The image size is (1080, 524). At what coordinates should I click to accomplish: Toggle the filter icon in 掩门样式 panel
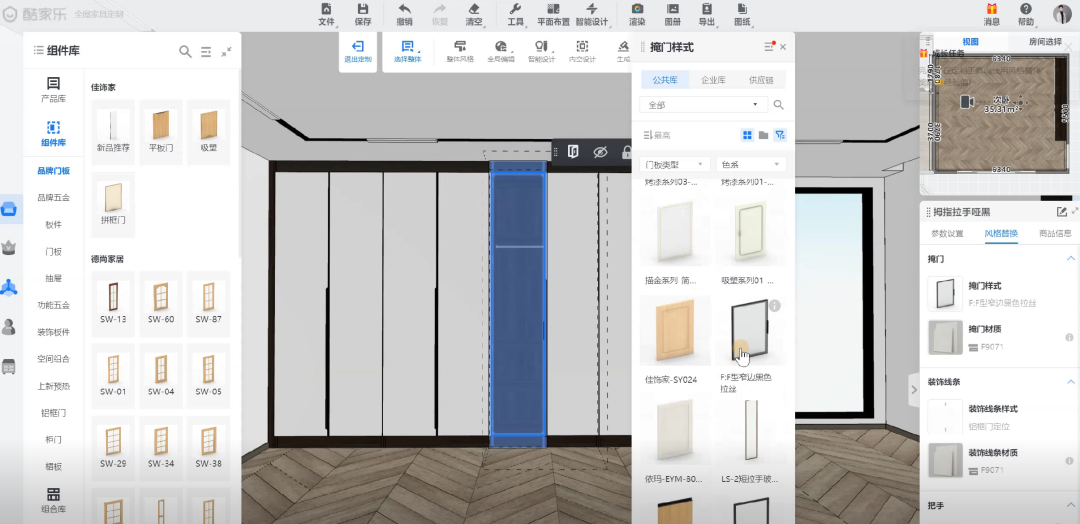[780, 135]
